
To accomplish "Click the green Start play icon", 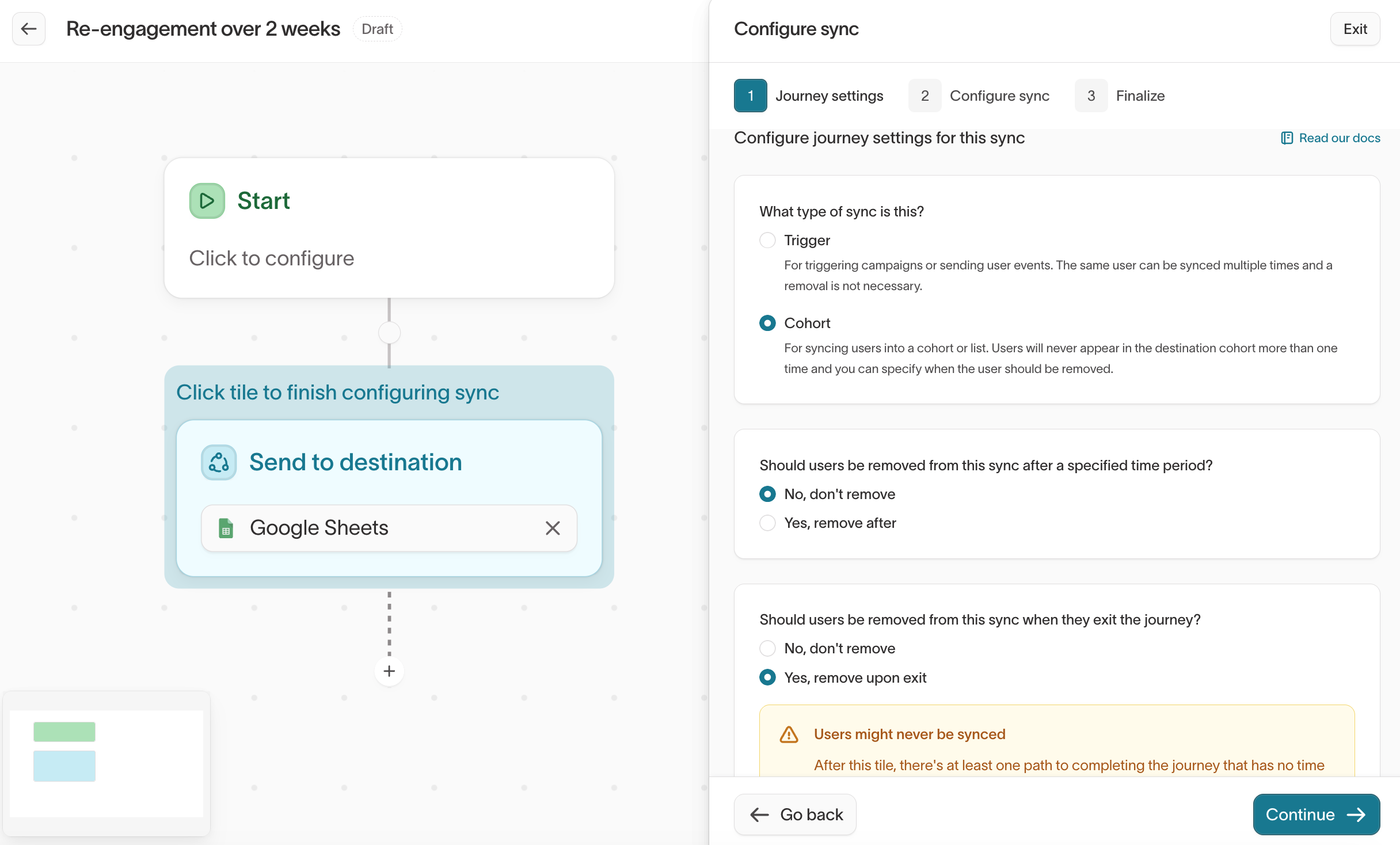I will (x=207, y=201).
